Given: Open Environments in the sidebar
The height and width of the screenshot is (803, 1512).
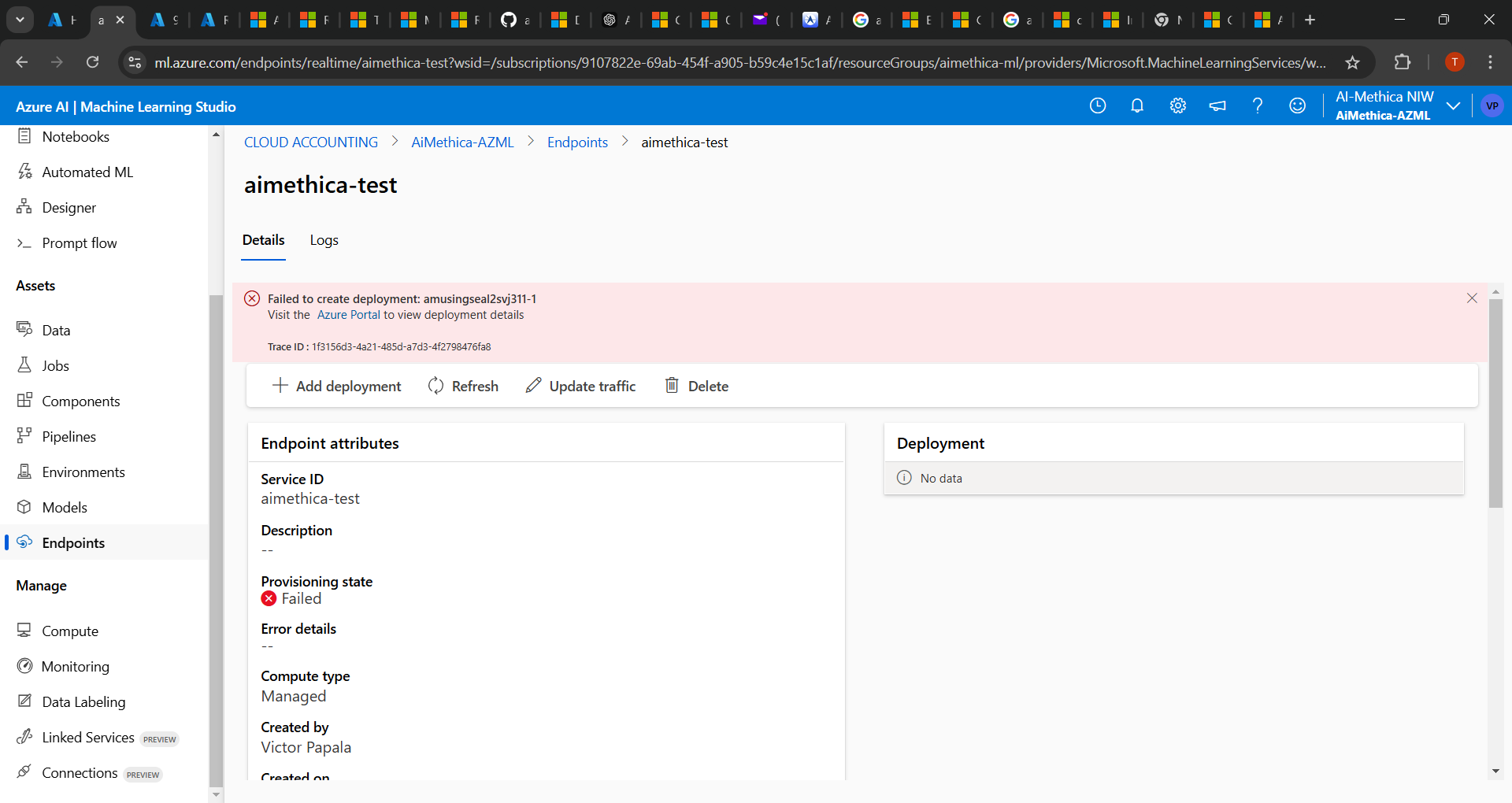Looking at the screenshot, I should click(x=71, y=472).
